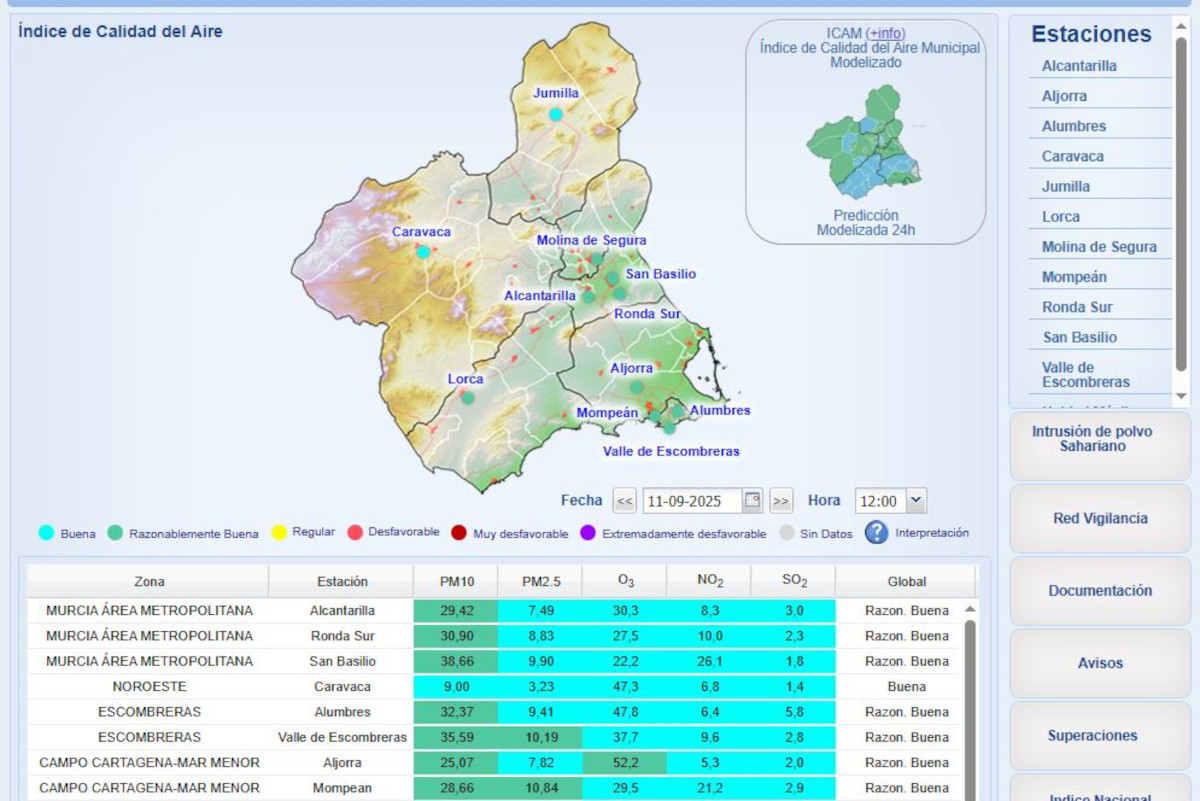Select Molina de Segura in Estaciones list
This screenshot has width=1200, height=801.
coord(1099,247)
